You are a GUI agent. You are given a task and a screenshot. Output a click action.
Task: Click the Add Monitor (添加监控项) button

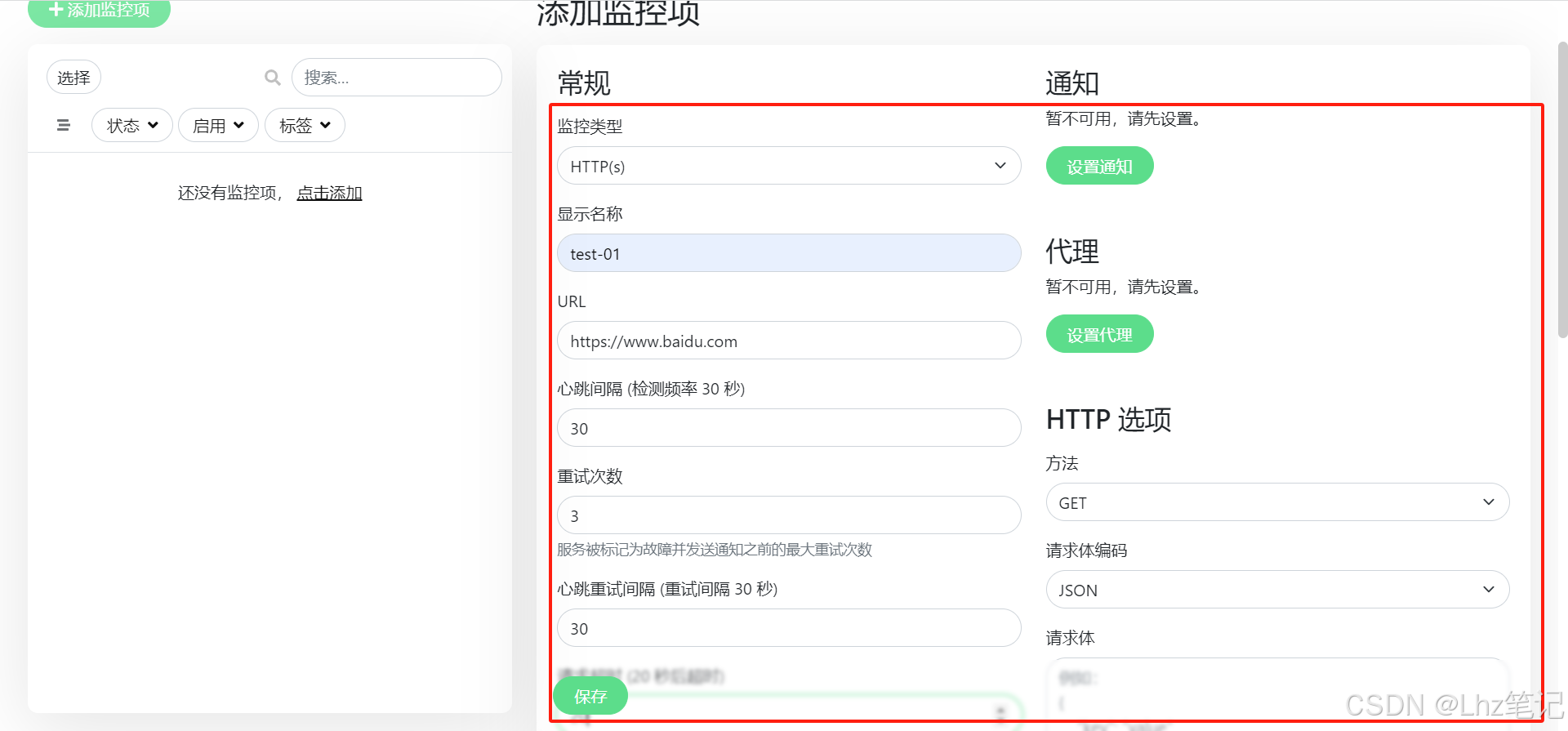[99, 11]
